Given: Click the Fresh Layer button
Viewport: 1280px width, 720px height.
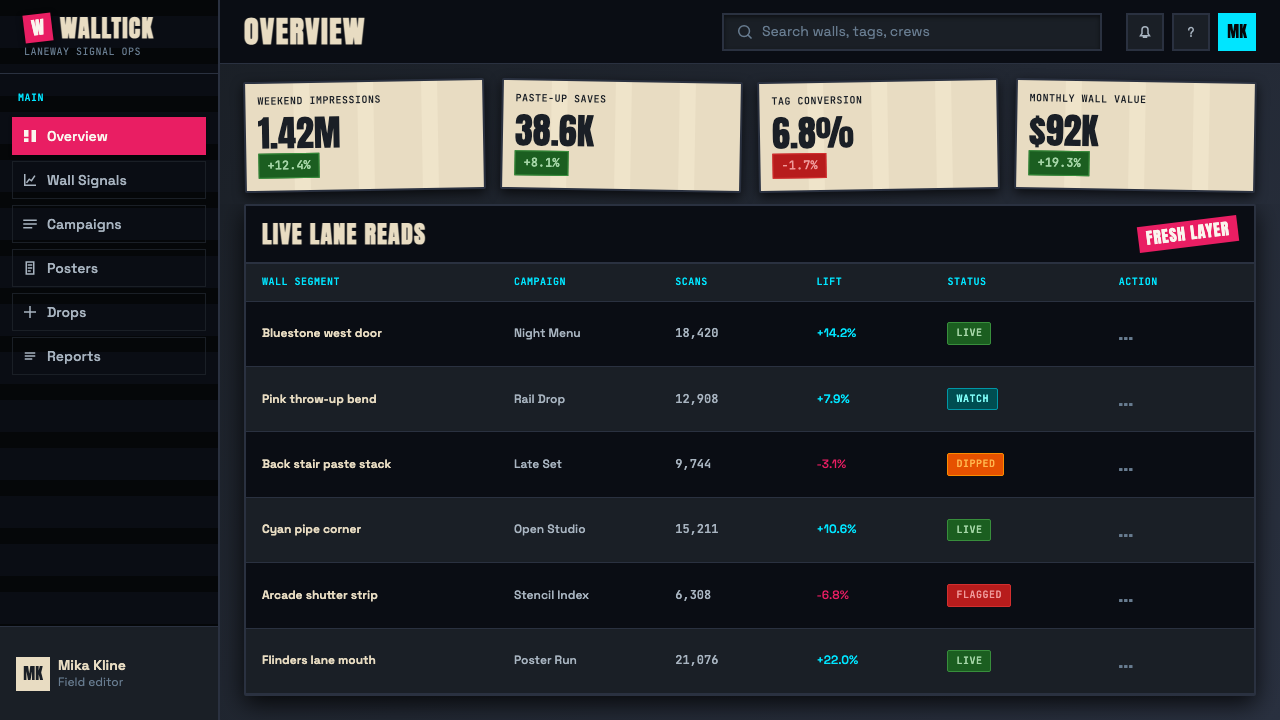Looking at the screenshot, I should pos(1188,234).
